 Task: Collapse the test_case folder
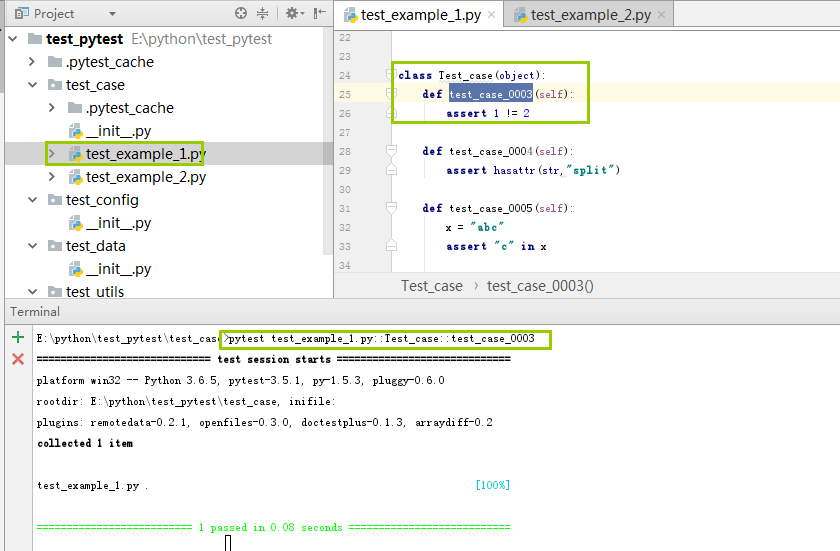click(x=33, y=85)
